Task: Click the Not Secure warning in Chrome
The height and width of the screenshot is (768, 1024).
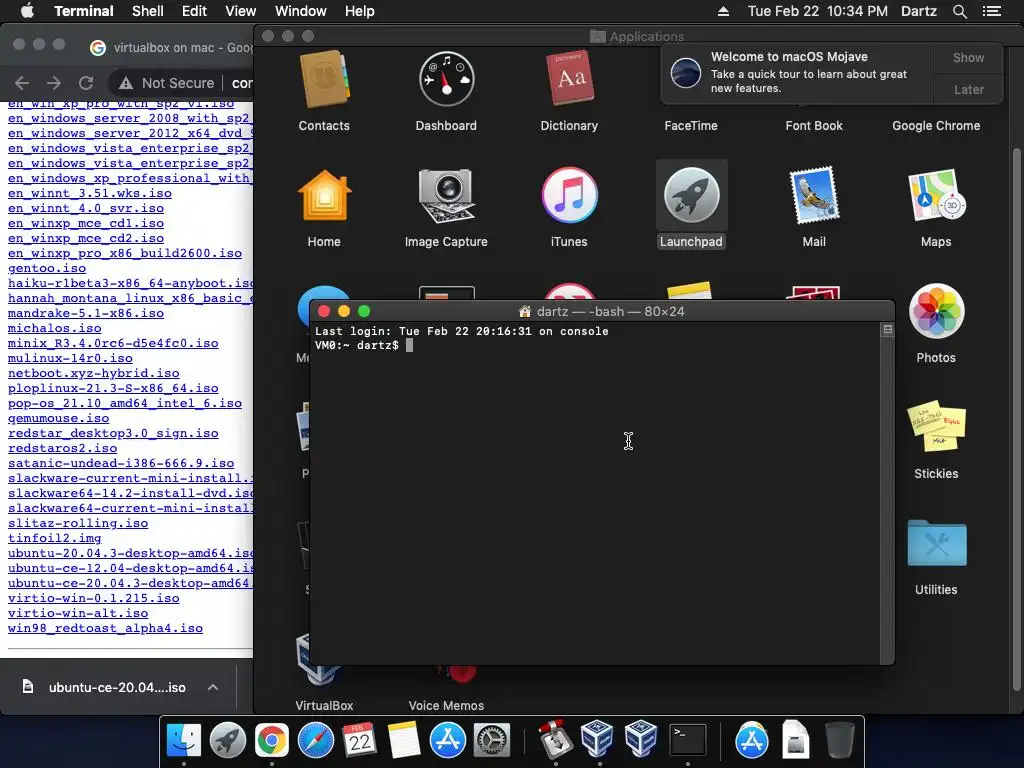Action: (x=167, y=83)
